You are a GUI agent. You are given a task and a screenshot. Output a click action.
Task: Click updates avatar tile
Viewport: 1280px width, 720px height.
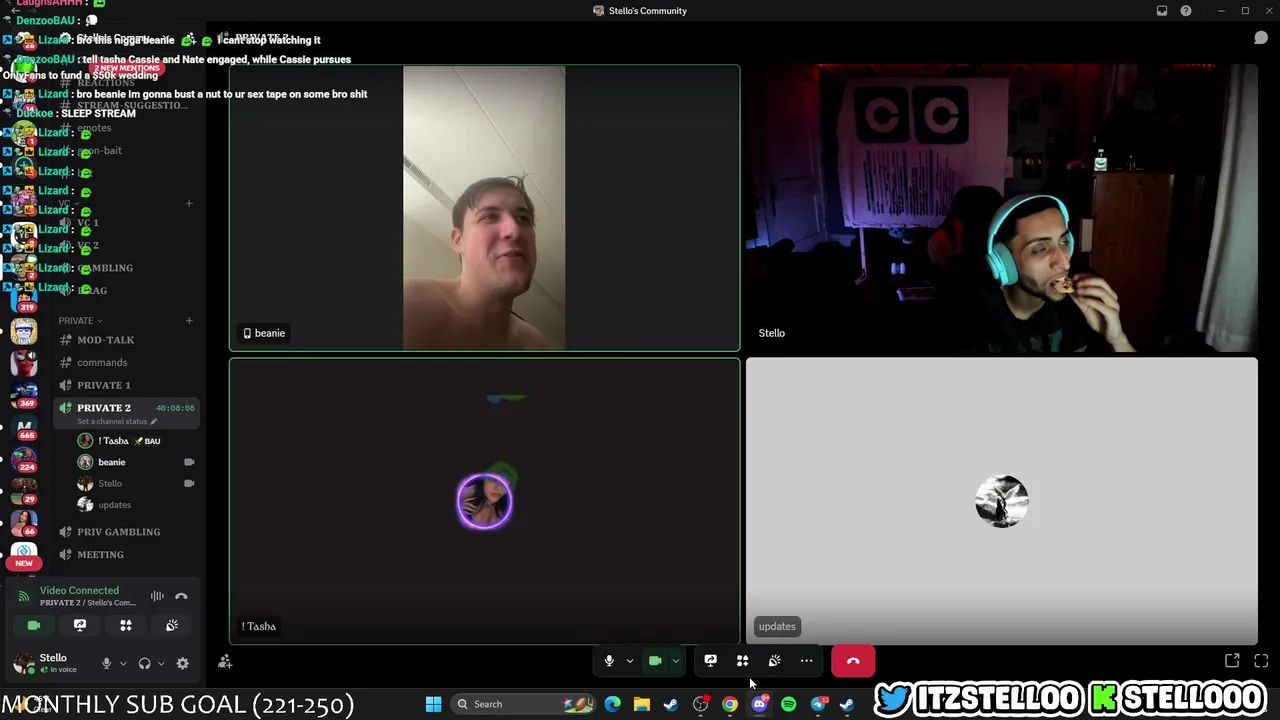pos(1002,501)
